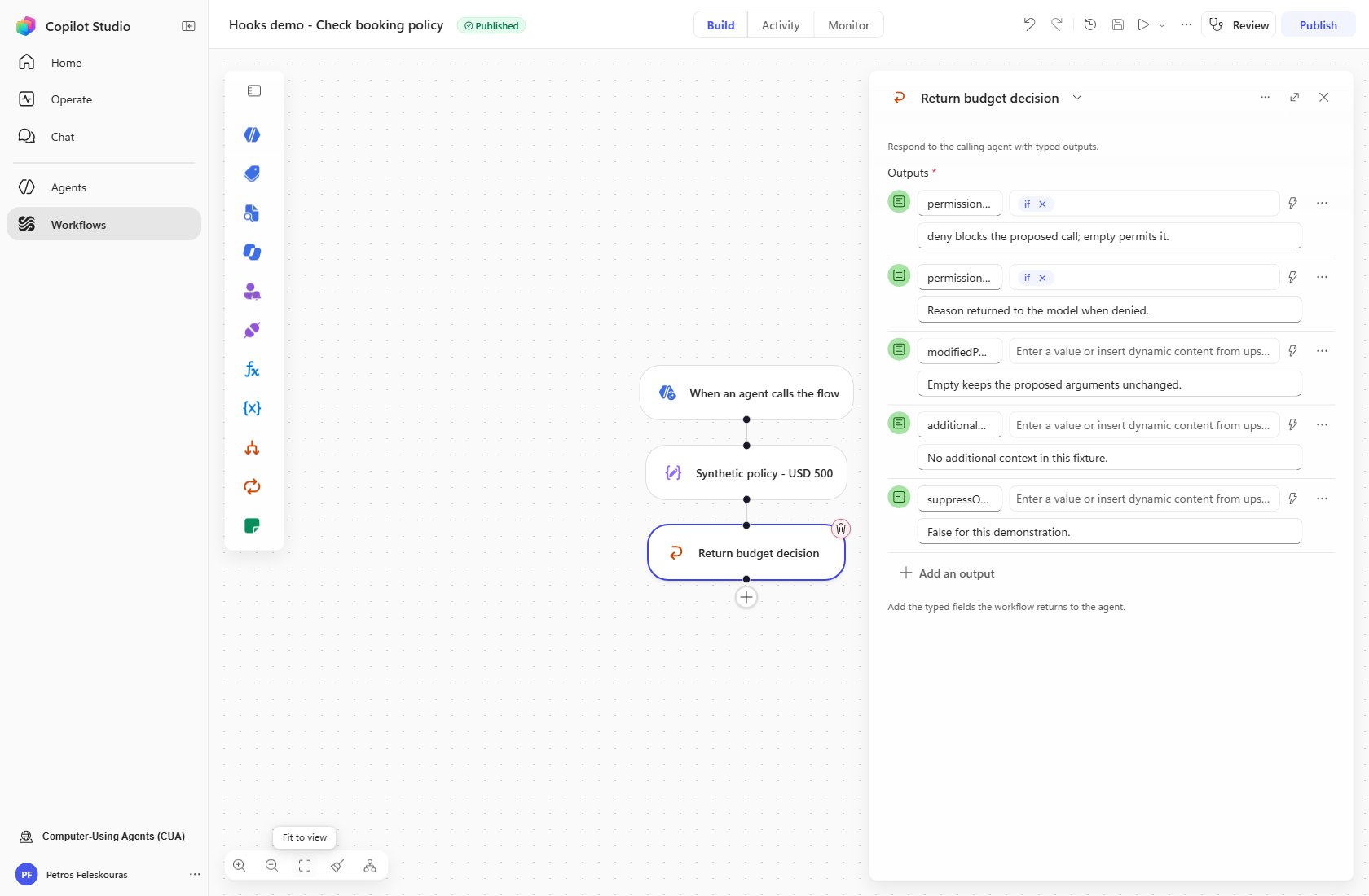Select the Build tab

click(x=720, y=25)
